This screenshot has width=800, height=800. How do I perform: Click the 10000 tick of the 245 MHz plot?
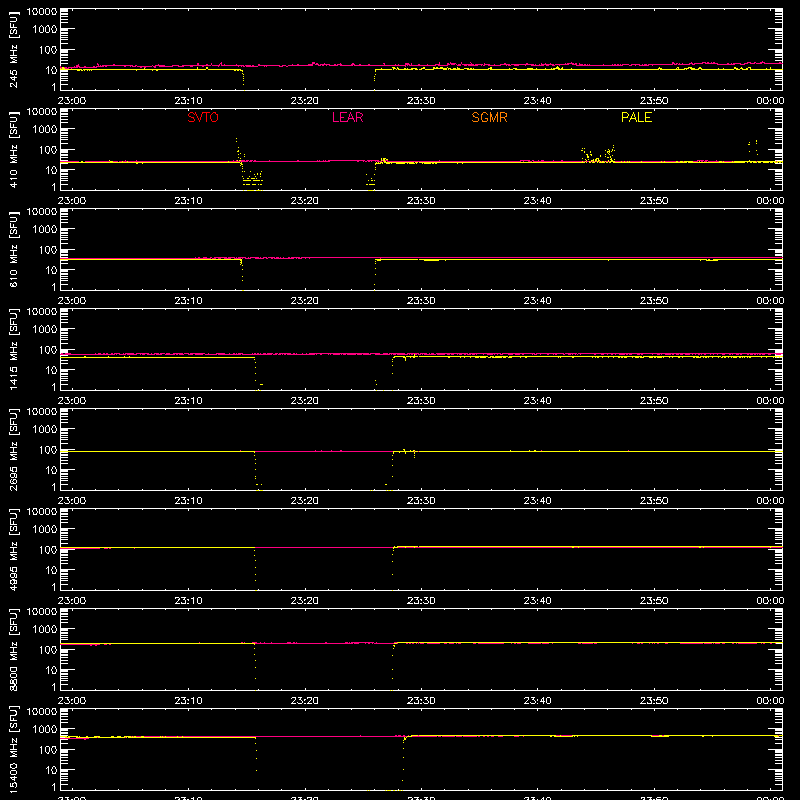click(x=42, y=11)
